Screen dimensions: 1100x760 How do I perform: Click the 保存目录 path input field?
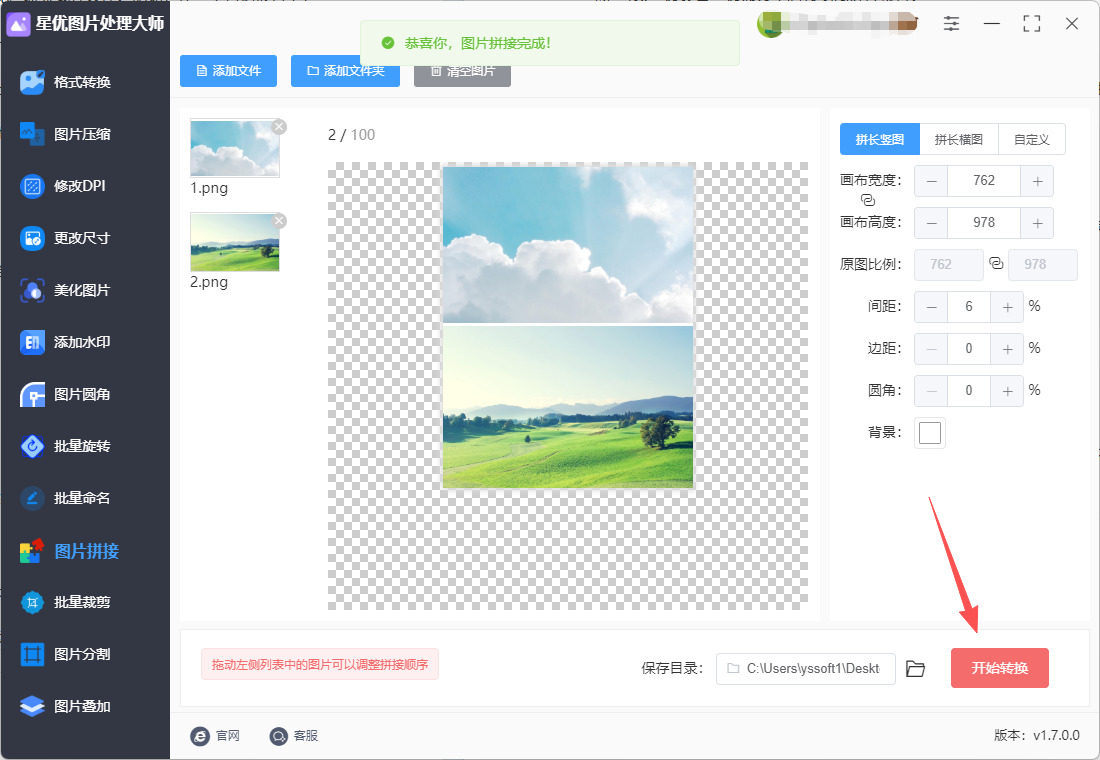(805, 669)
